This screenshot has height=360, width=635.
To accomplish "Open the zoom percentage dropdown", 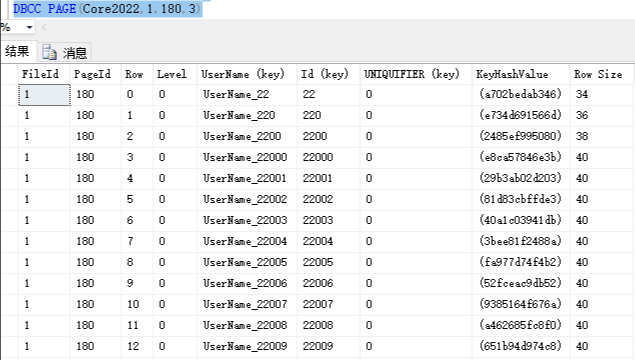I will point(29,28).
